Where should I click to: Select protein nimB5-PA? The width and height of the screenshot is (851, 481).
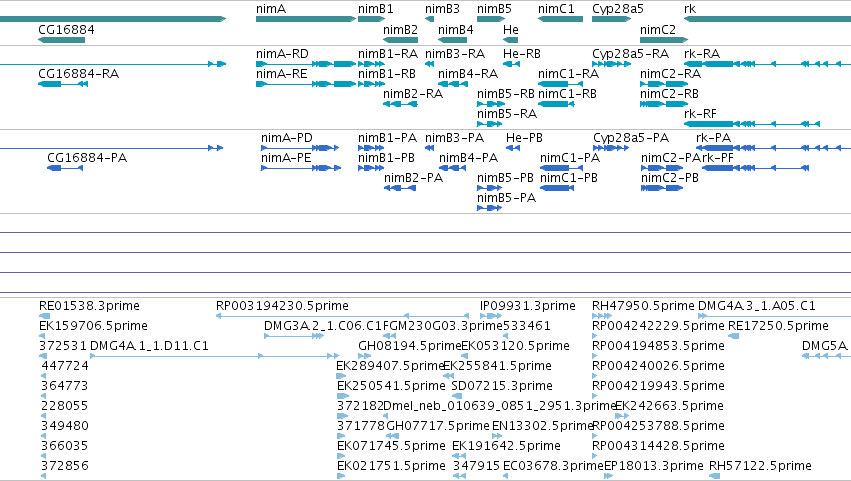pyautogui.click(x=489, y=208)
